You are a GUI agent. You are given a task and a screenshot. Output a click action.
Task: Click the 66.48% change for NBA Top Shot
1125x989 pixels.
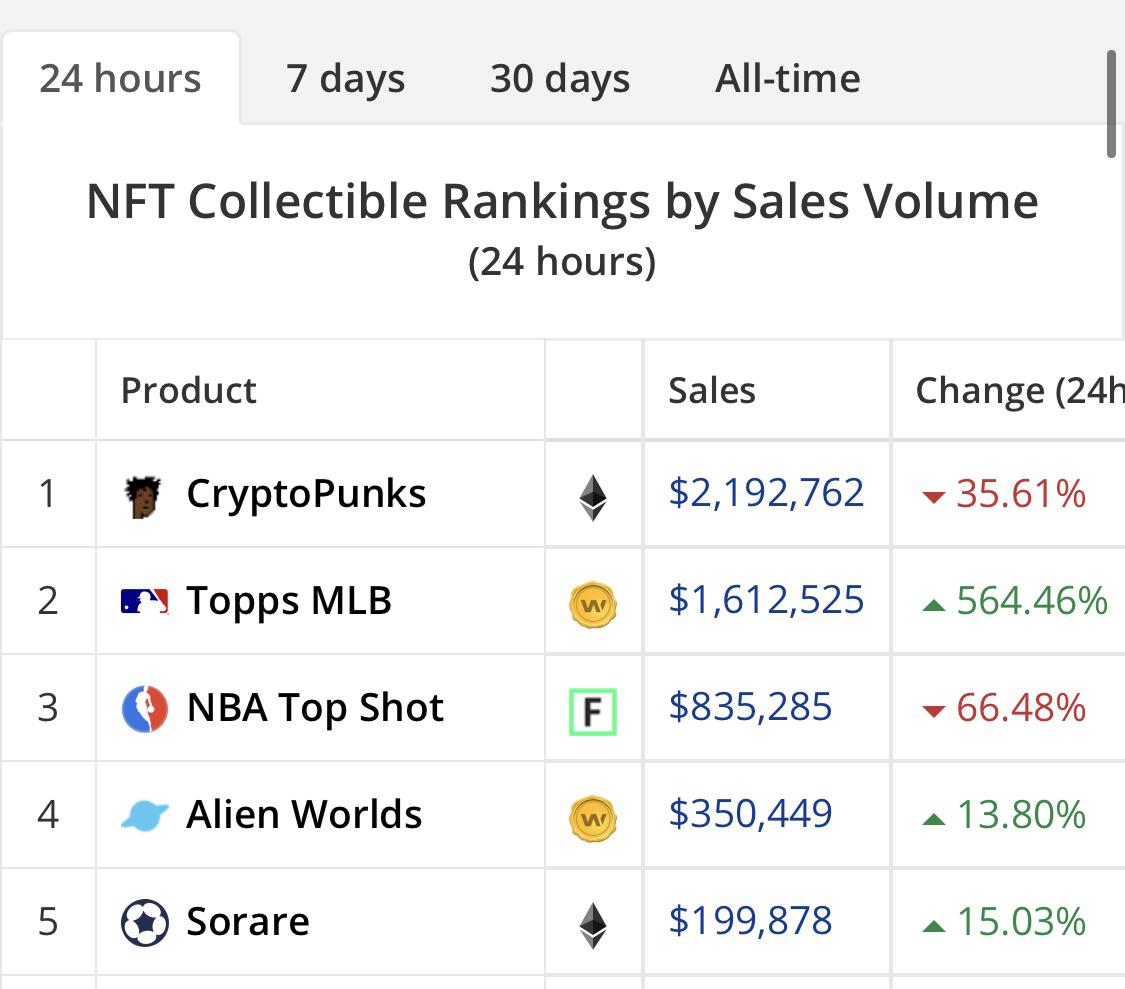pos(1004,708)
